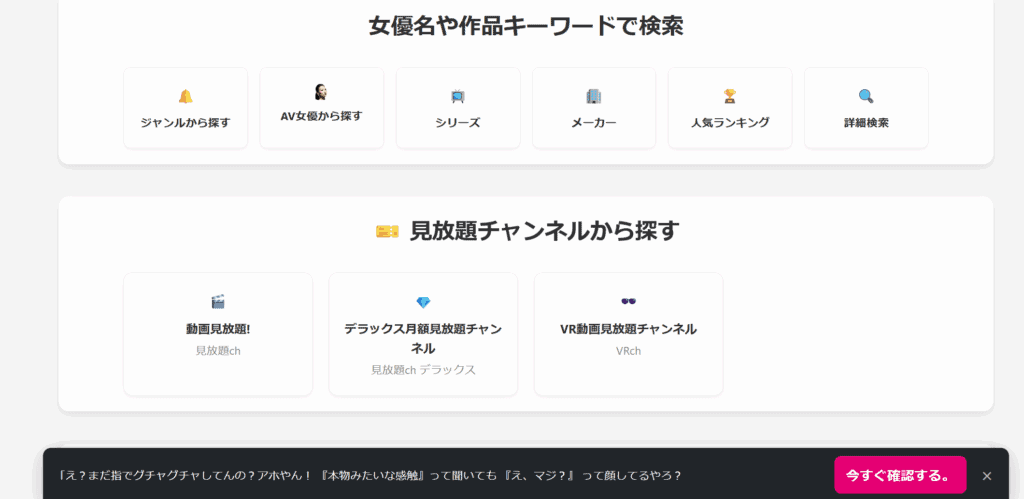Open 詳細検索 advanced search
This screenshot has width=1024, height=499.
866,123
